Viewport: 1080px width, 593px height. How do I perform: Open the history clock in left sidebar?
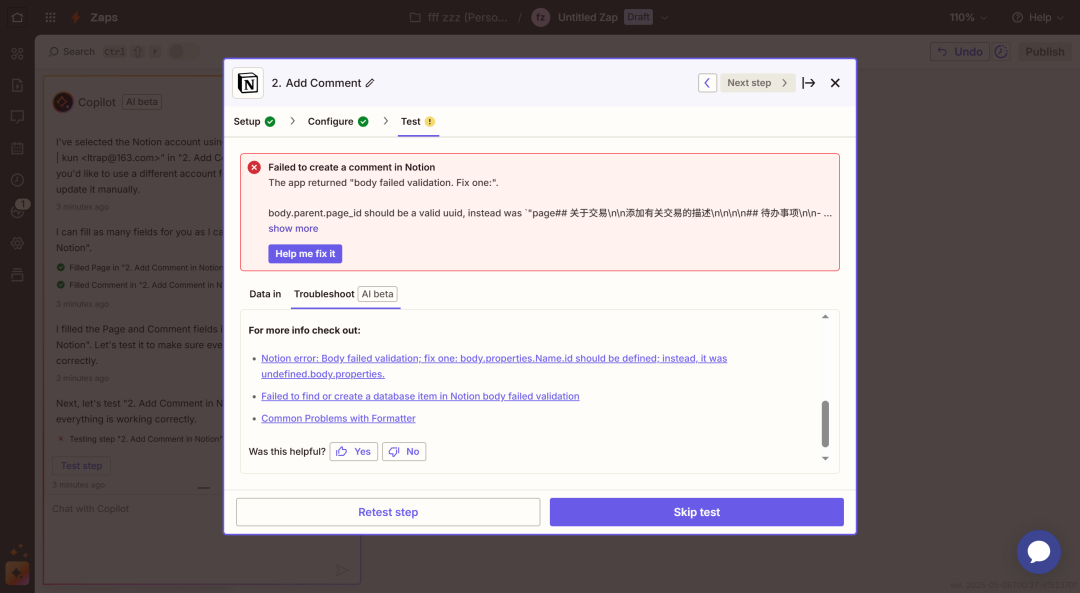[17, 180]
